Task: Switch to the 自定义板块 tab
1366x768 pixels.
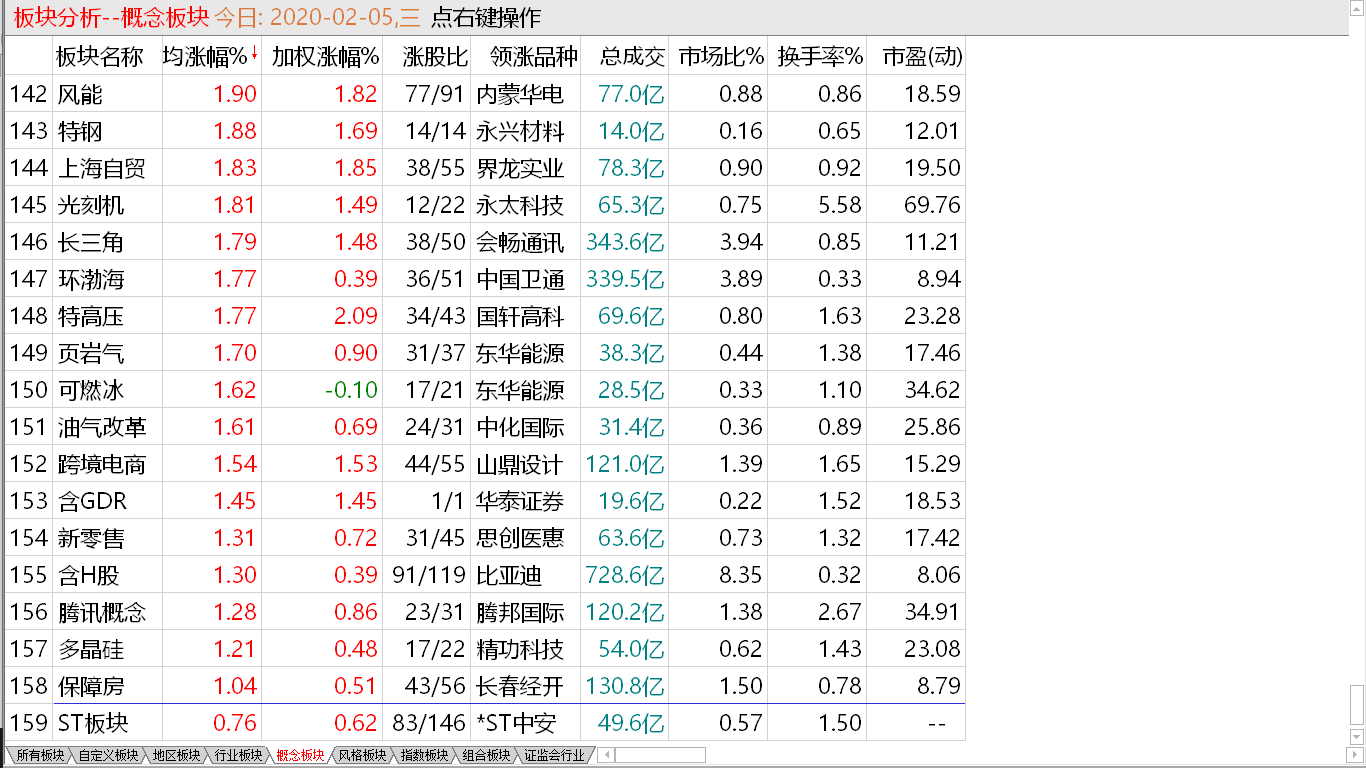Action: pos(107,755)
